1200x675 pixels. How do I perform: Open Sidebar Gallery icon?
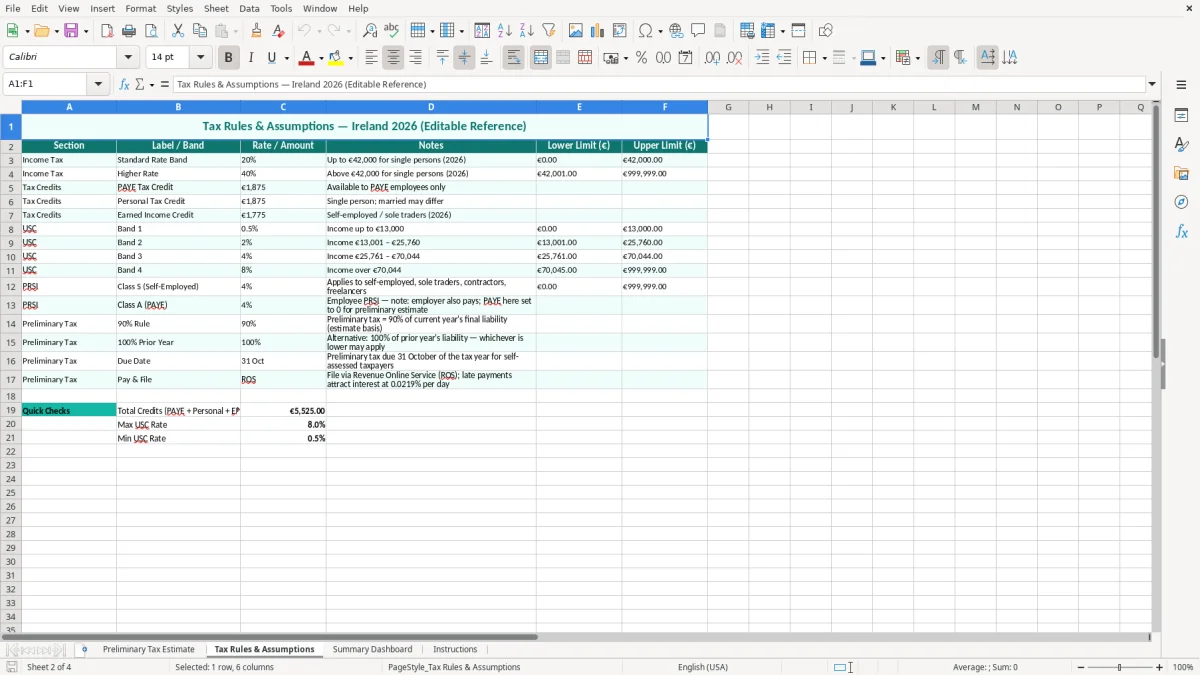click(1181, 173)
